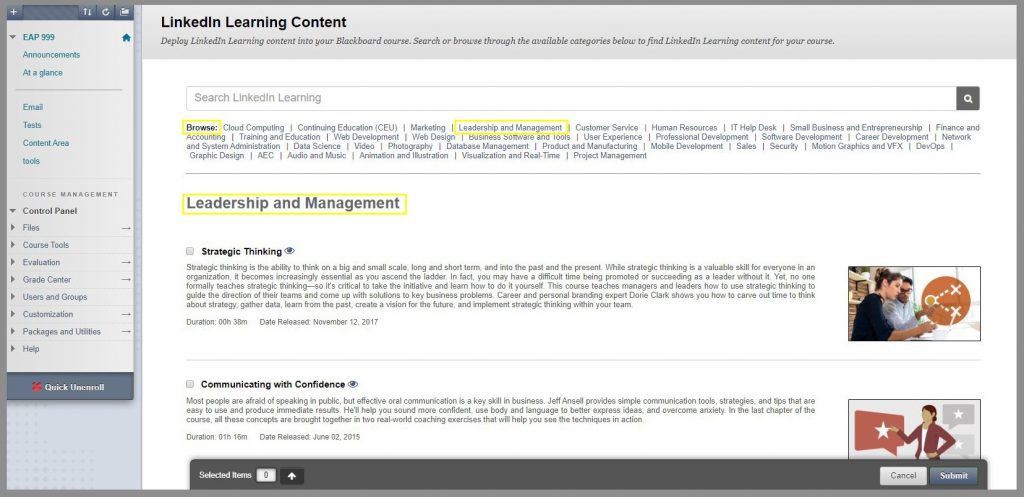
Task: Browse the Graphic Design category
Action: 216,155
